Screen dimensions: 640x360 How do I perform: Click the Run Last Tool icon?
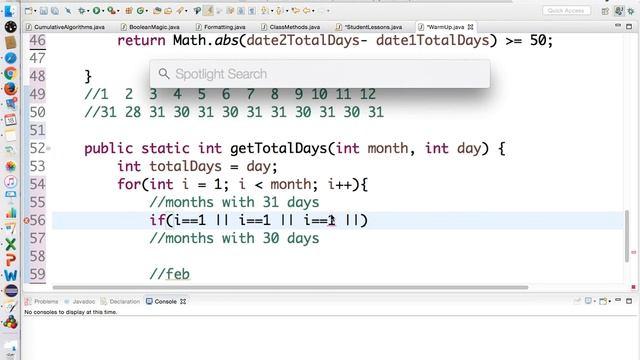(x=111, y=11)
